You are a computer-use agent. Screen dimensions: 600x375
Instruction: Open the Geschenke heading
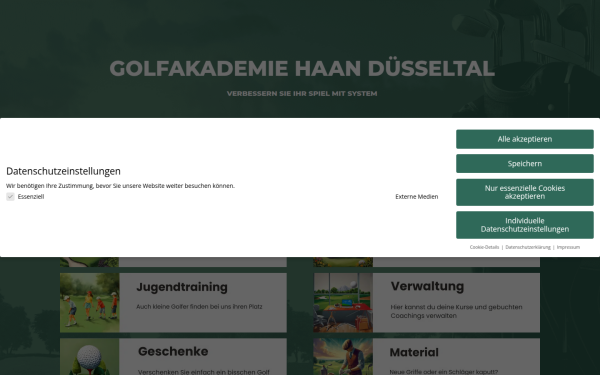[173, 351]
